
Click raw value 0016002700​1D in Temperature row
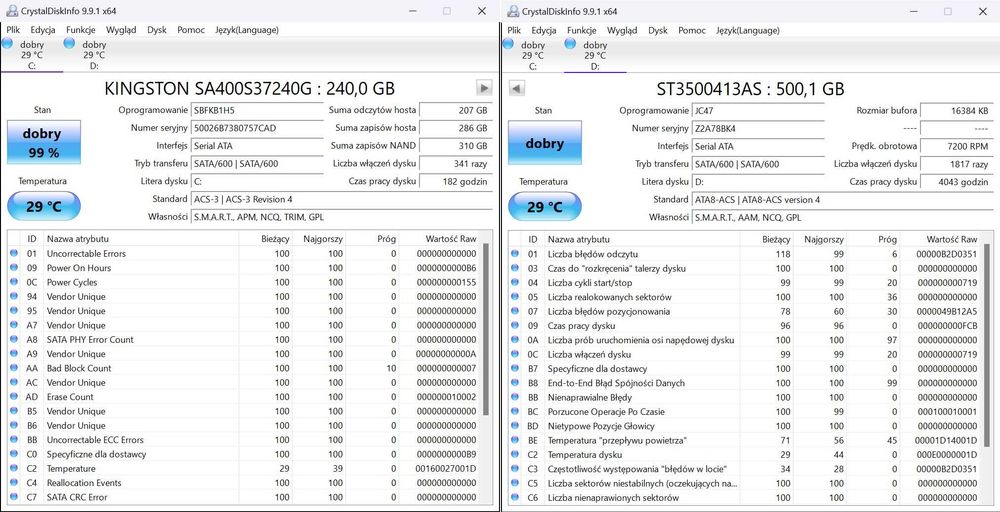click(446, 469)
